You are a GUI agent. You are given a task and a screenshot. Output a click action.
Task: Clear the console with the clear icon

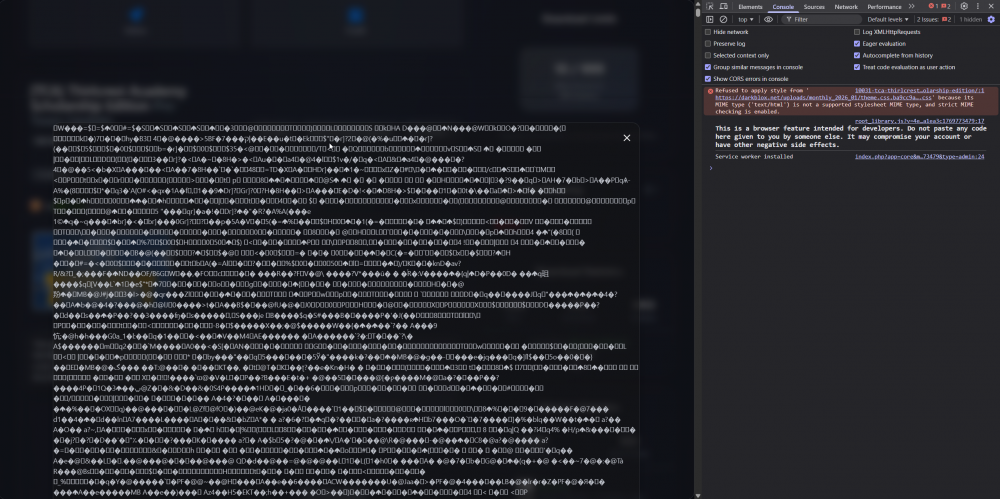[x=723, y=19]
